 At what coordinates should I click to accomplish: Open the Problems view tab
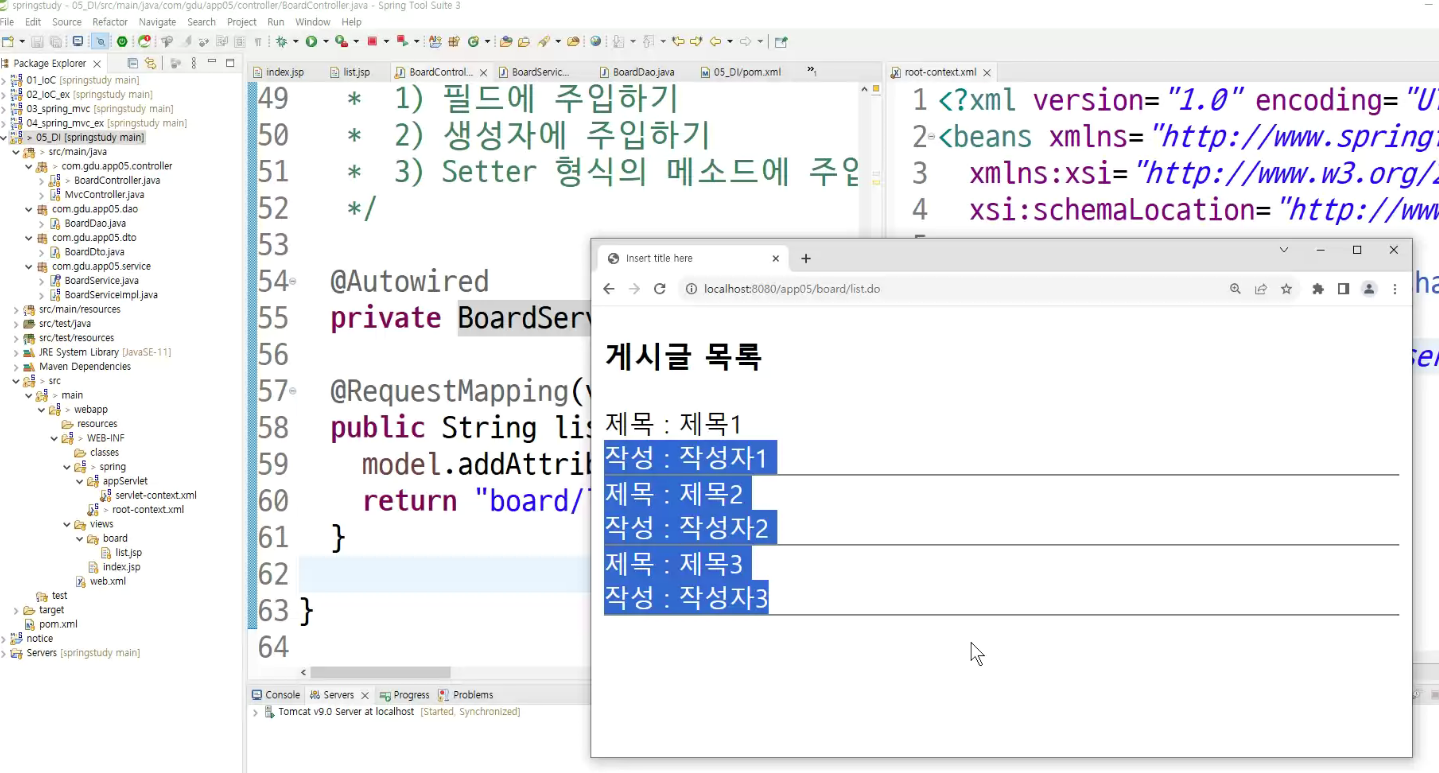(465, 695)
